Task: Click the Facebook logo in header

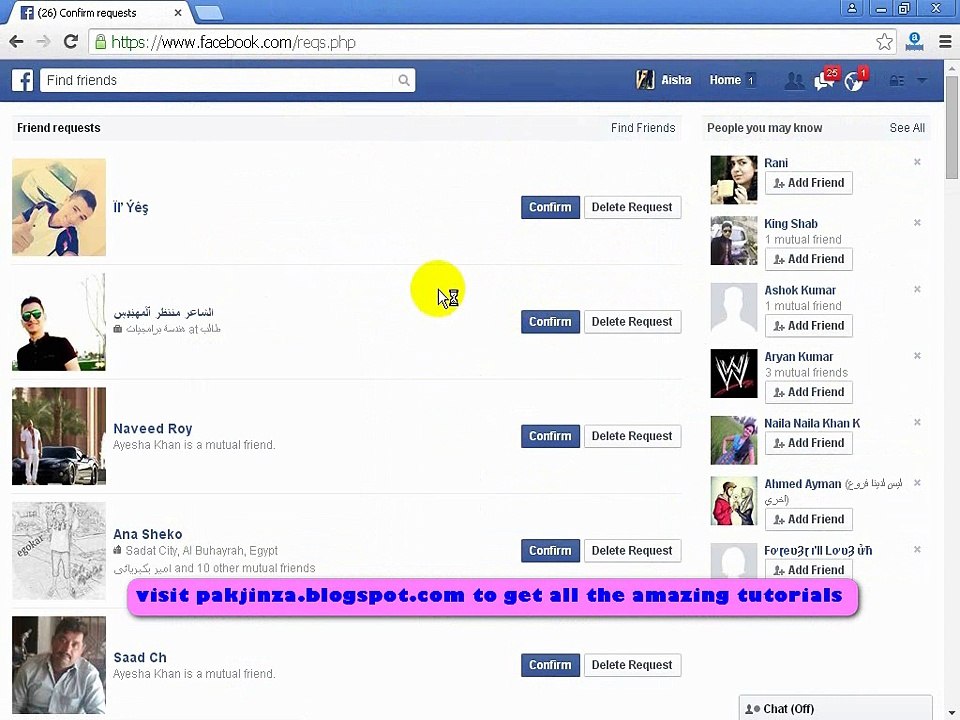Action: [23, 80]
